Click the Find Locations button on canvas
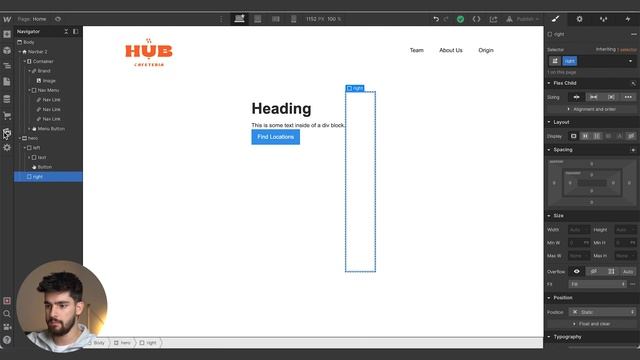 [x=276, y=137]
